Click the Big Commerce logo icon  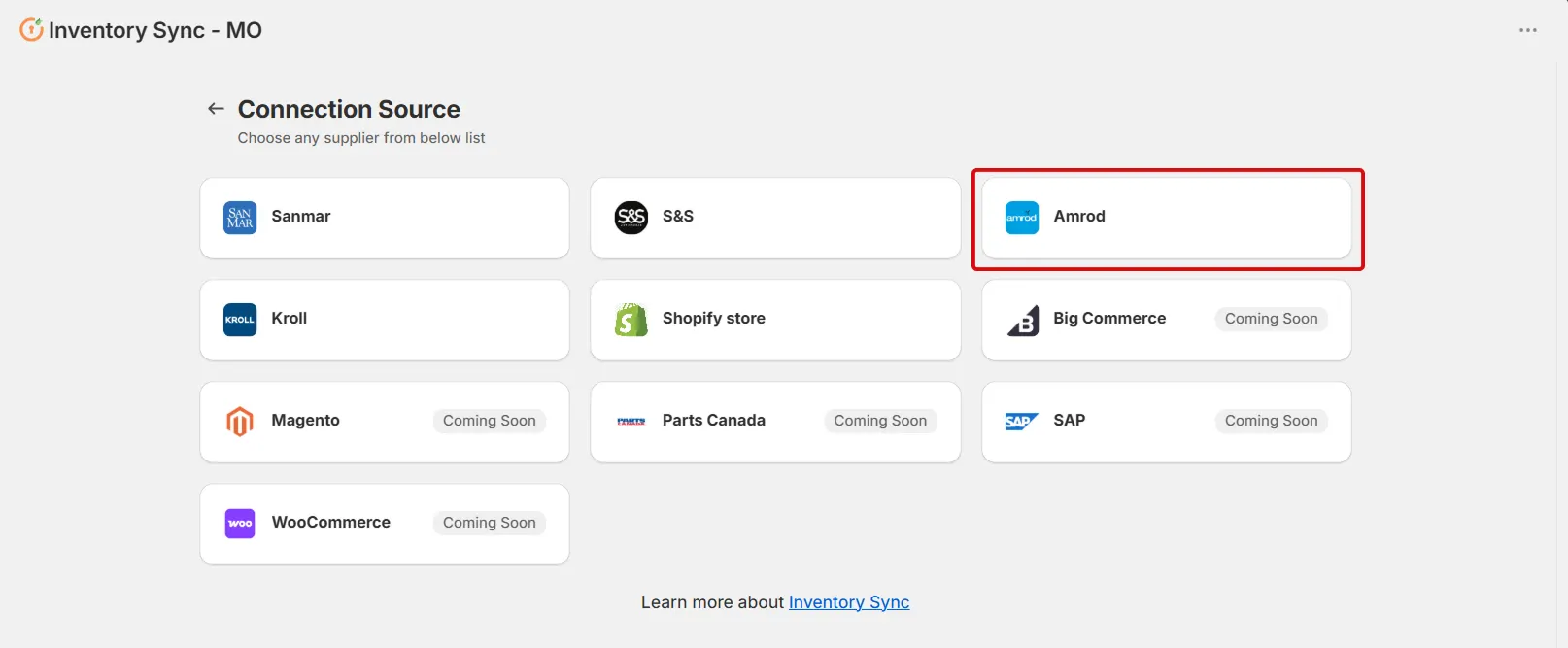(x=1022, y=319)
